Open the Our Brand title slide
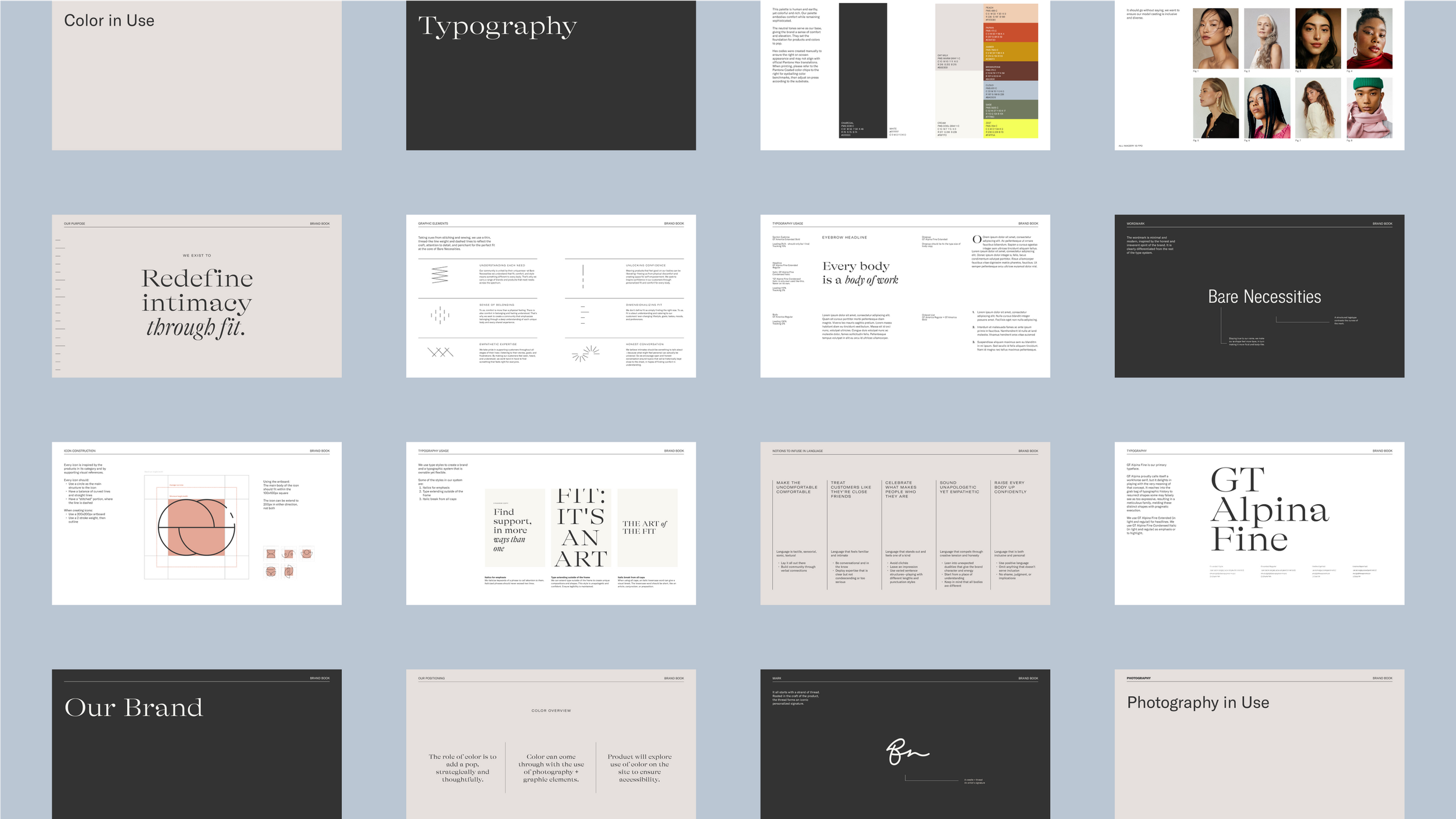 coord(196,744)
